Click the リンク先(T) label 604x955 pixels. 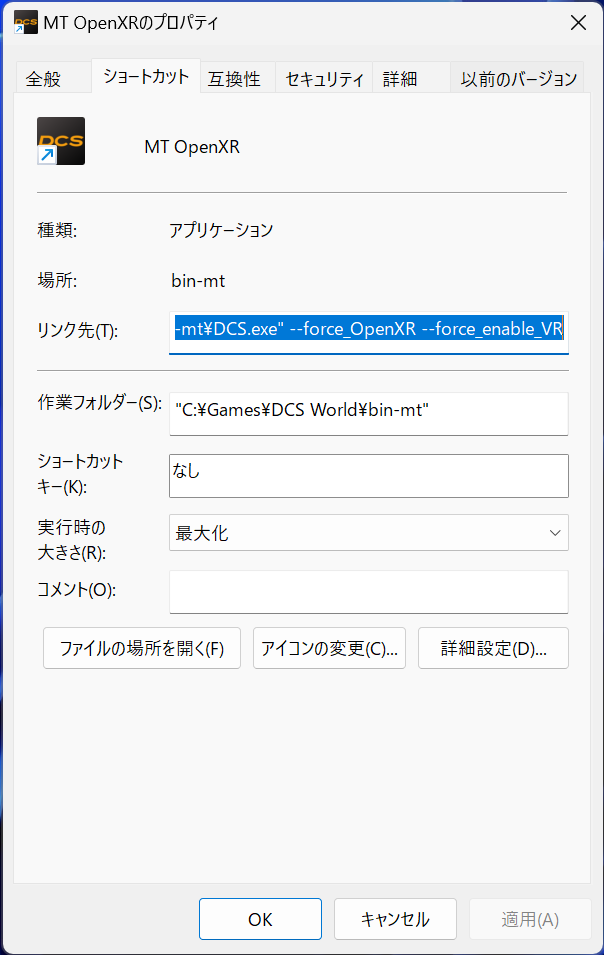77,330
